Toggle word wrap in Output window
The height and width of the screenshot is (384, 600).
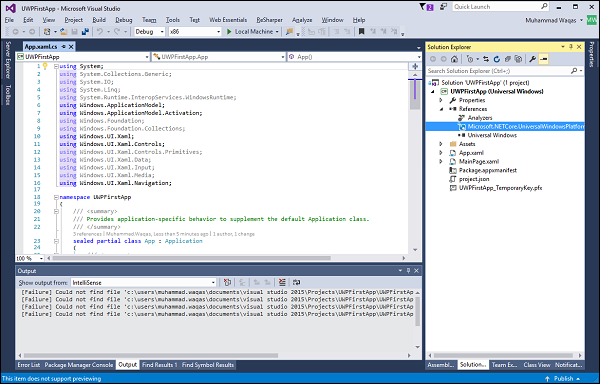(x=297, y=283)
